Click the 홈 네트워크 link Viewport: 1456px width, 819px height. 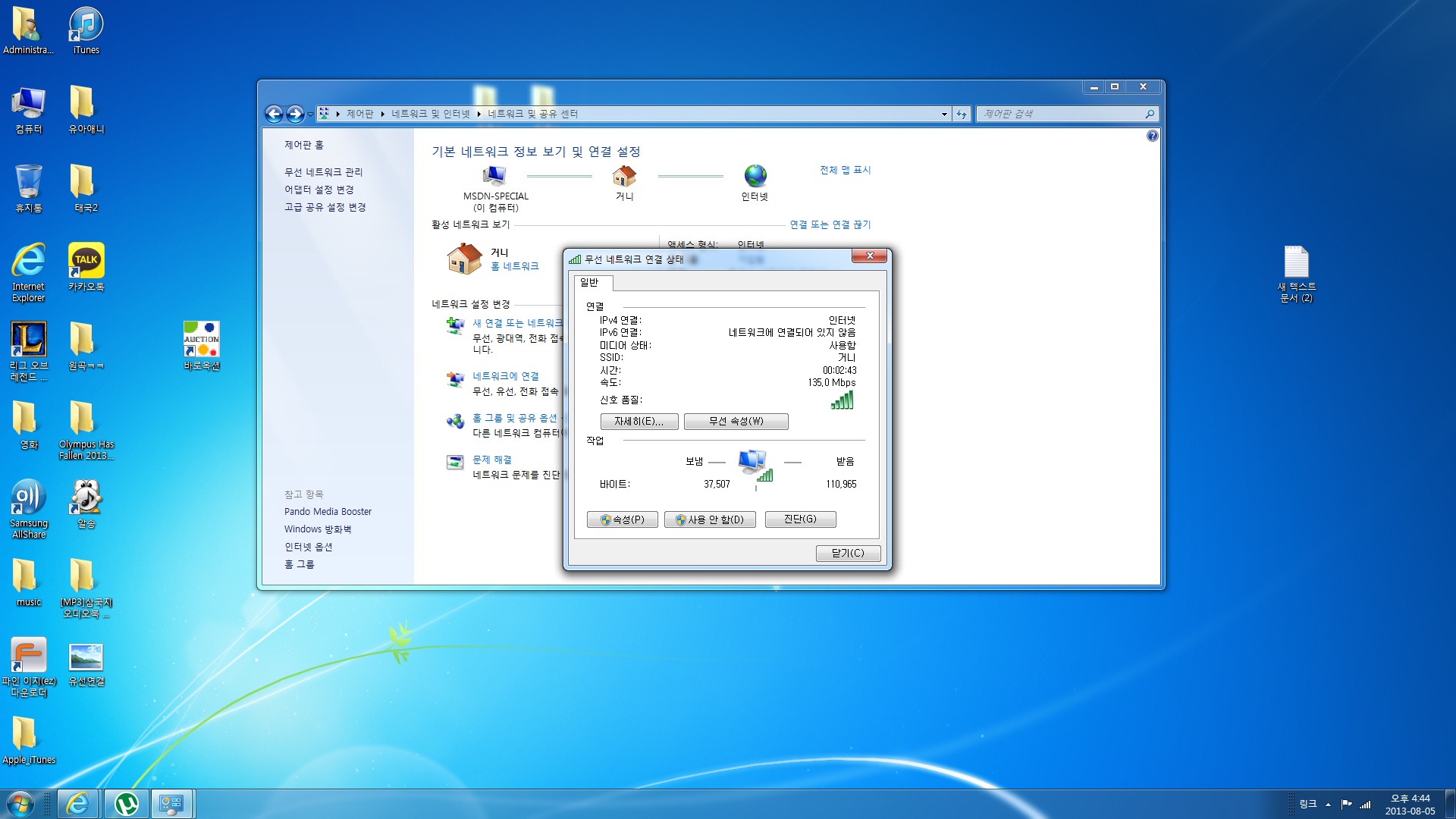point(514,266)
